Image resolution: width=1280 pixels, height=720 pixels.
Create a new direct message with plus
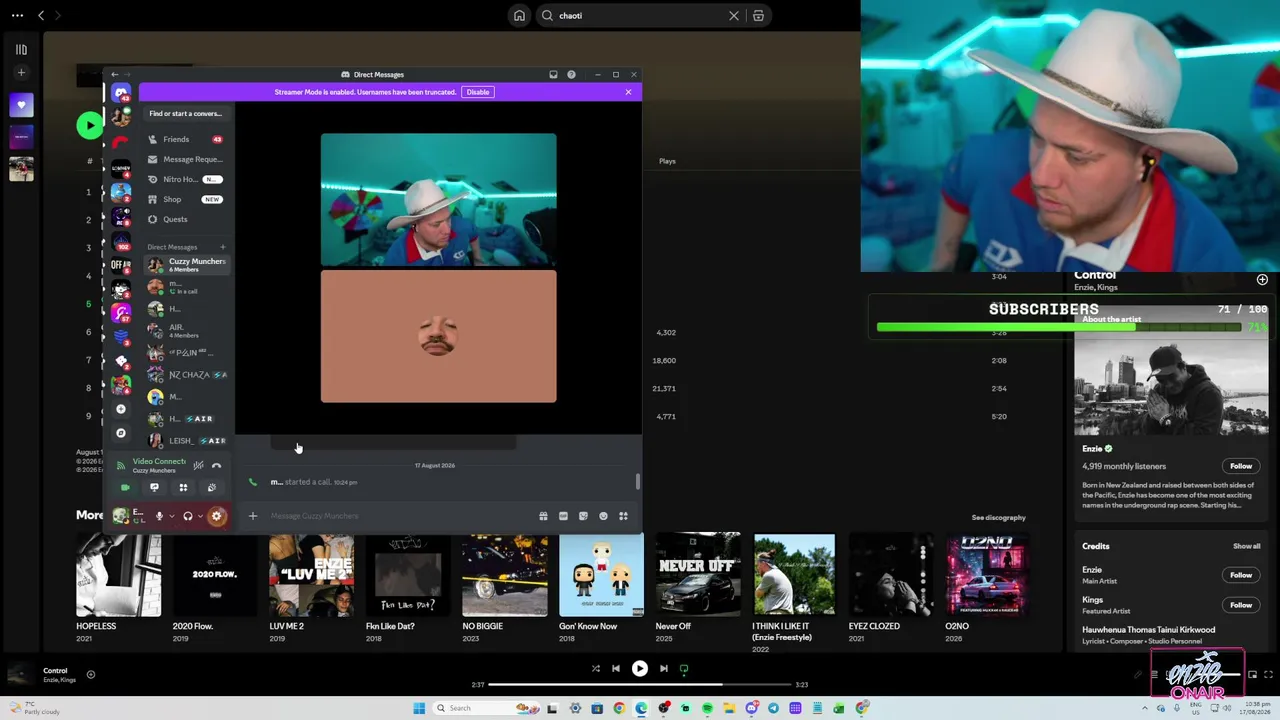(x=223, y=247)
